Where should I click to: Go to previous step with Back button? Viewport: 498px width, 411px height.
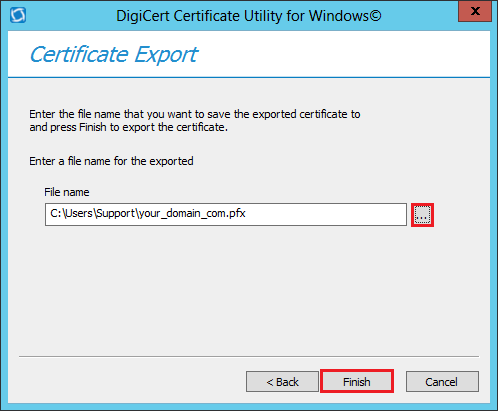coord(282,382)
